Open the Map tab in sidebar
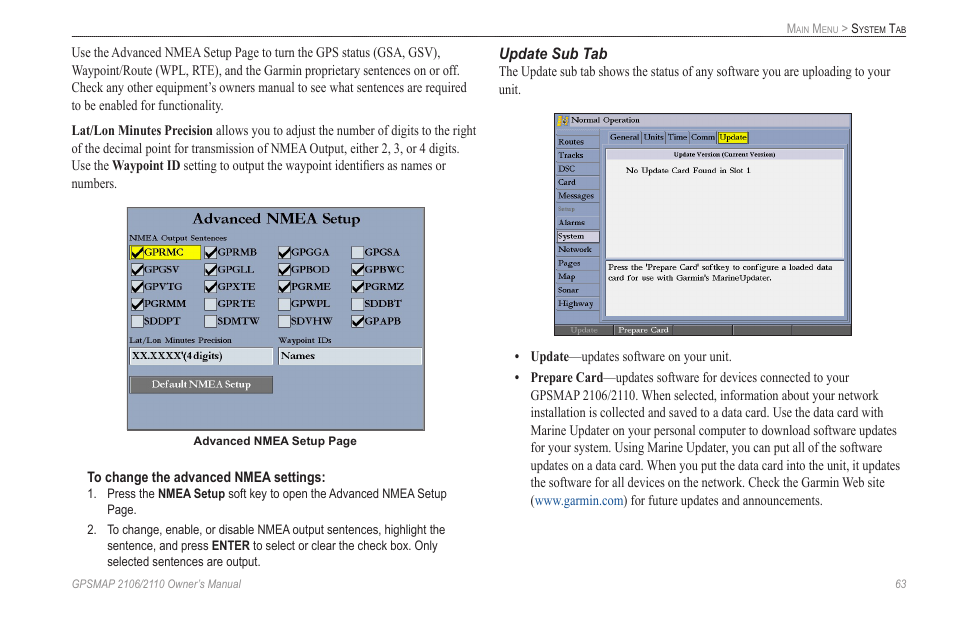This screenshot has width=954, height=621. click(577, 277)
